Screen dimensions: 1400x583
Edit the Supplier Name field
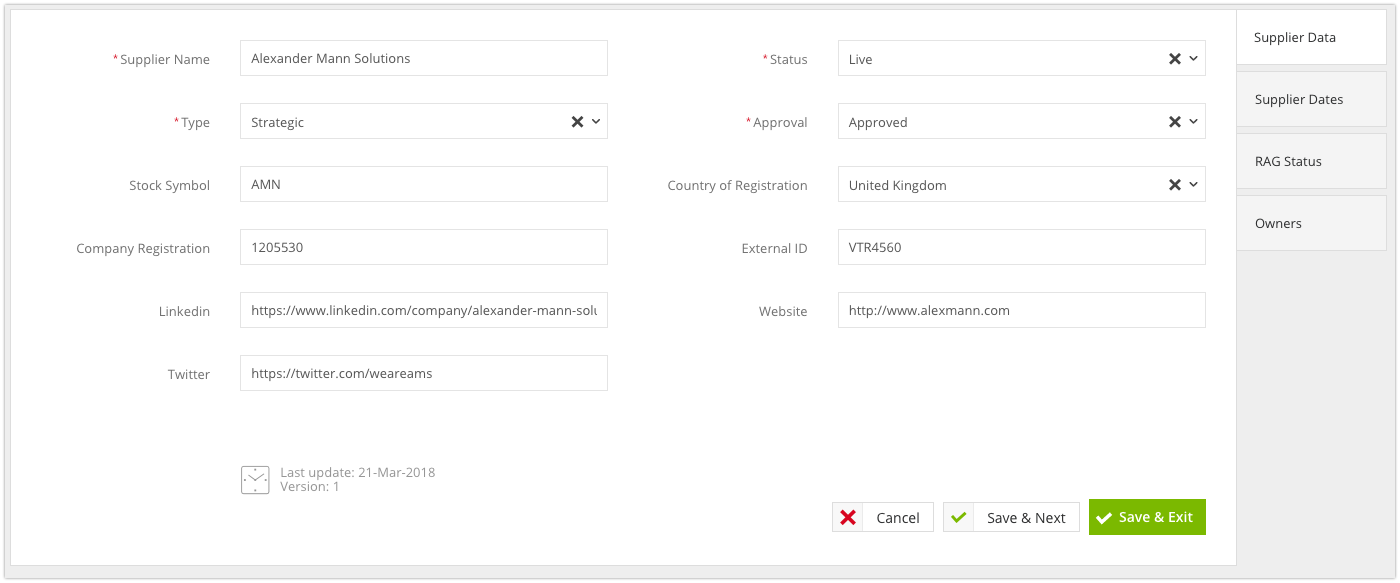(424, 58)
